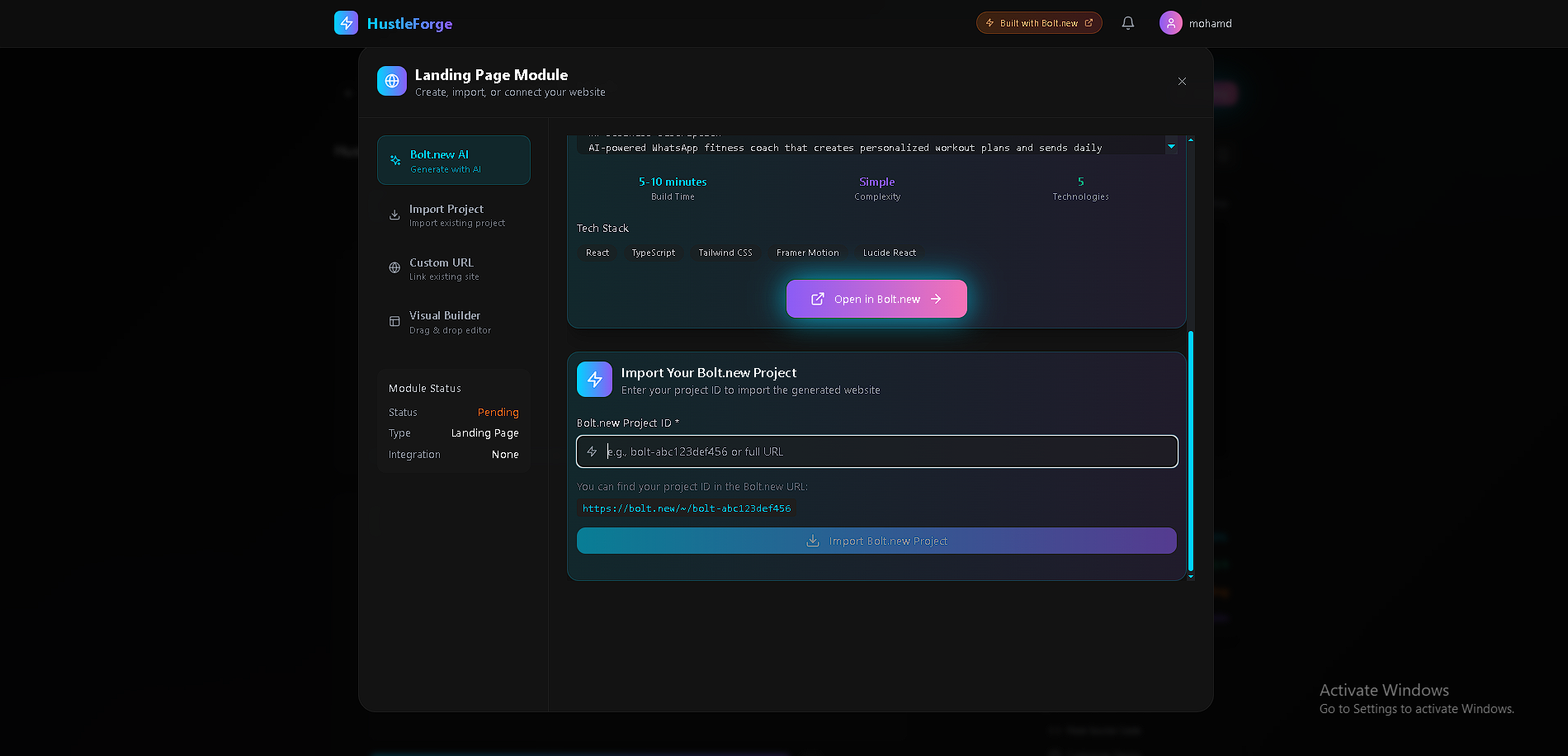Click the Tech Stack heading

(x=602, y=229)
